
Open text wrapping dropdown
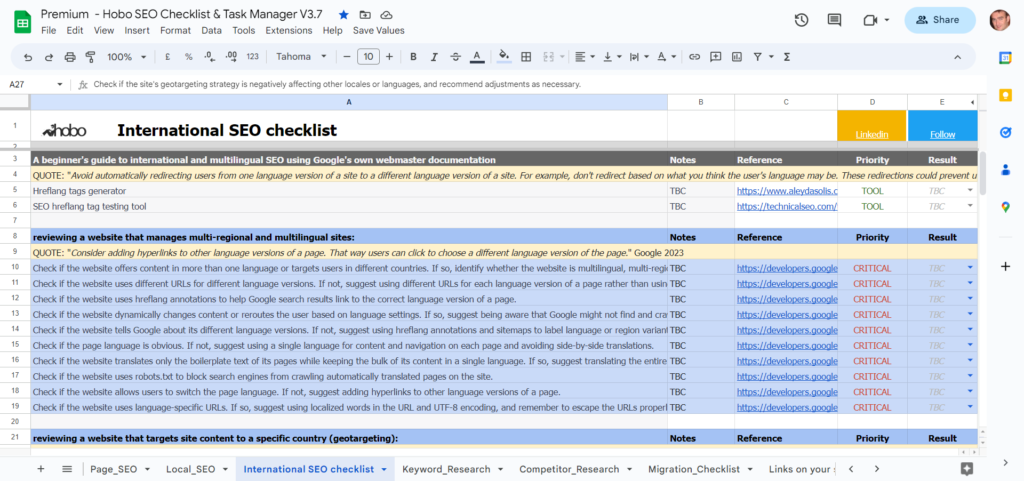click(639, 57)
